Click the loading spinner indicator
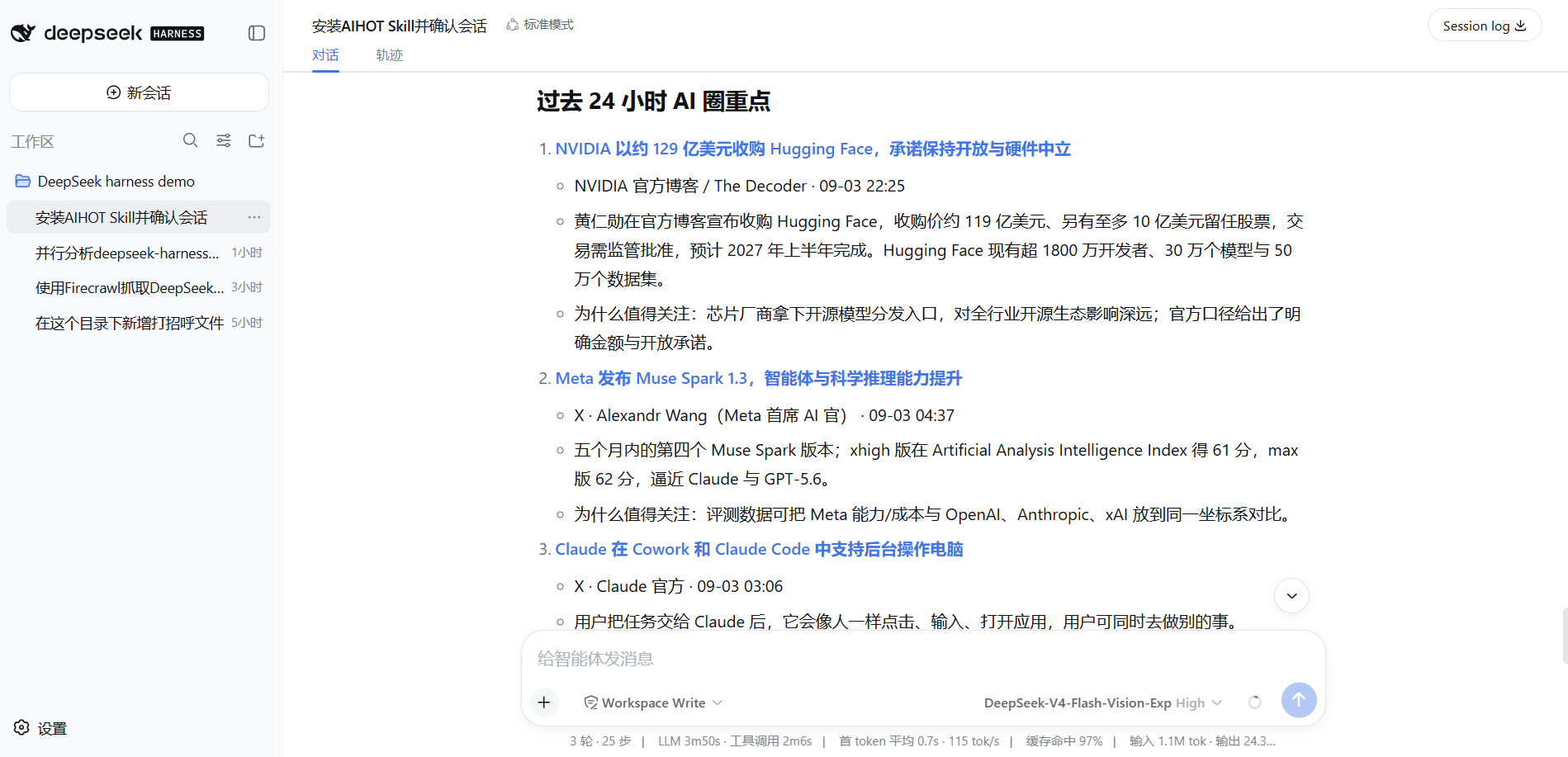 coord(1254,703)
